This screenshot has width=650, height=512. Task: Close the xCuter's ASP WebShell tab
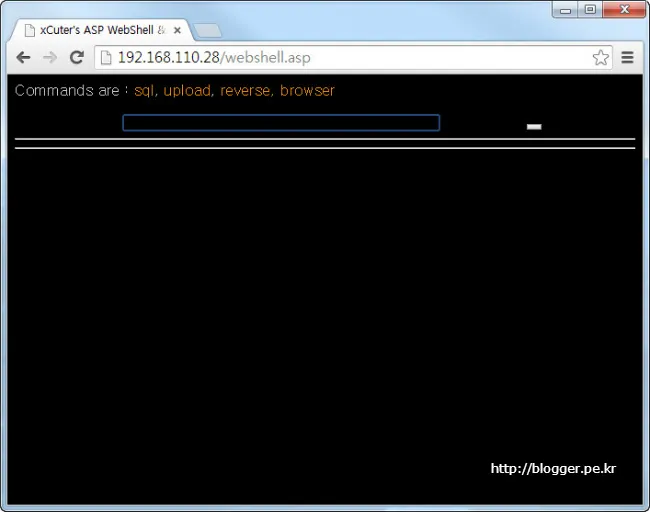(177, 30)
